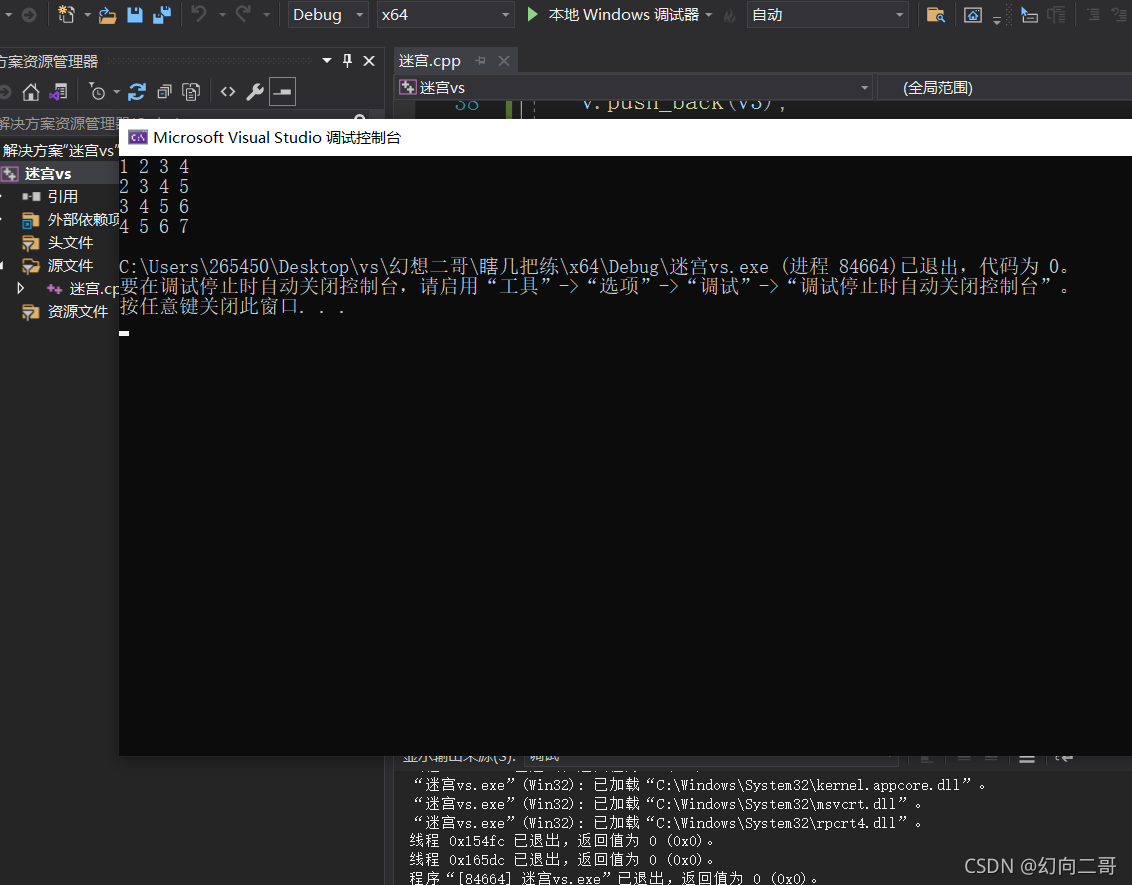
Task: Select the 外部依赖项 tree node
Action: coord(83,219)
